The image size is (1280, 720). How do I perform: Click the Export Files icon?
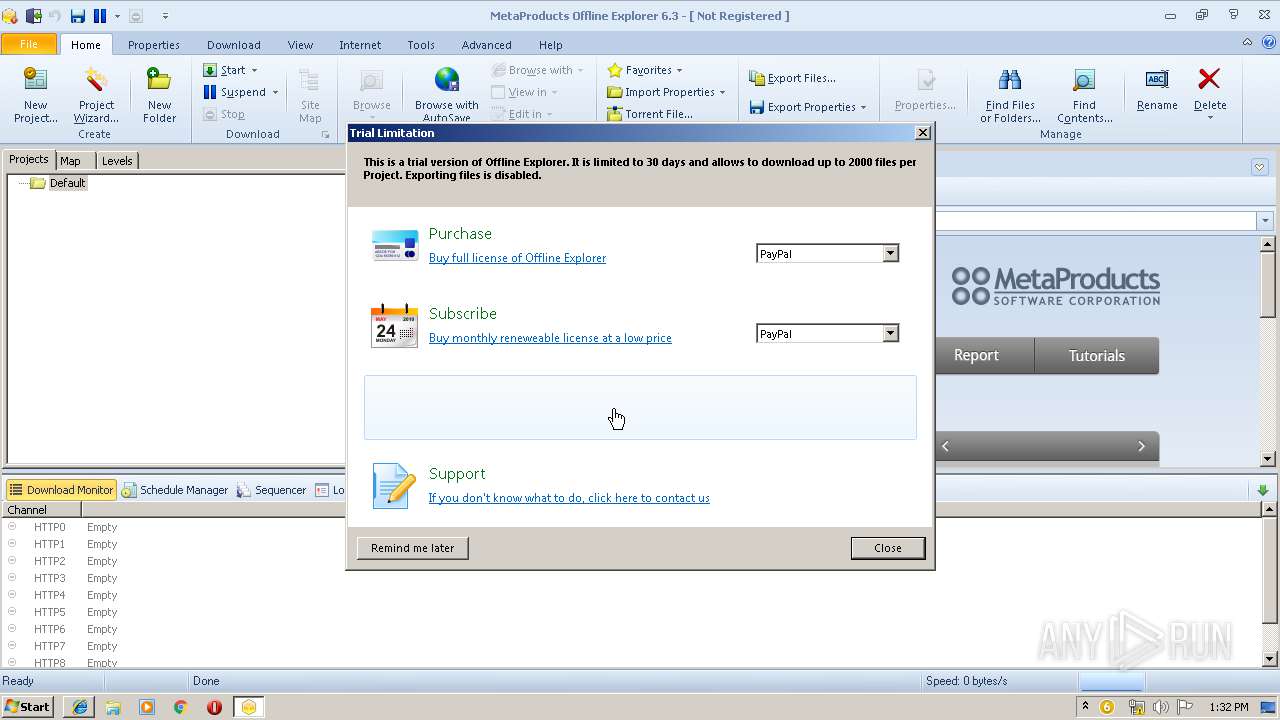[757, 78]
